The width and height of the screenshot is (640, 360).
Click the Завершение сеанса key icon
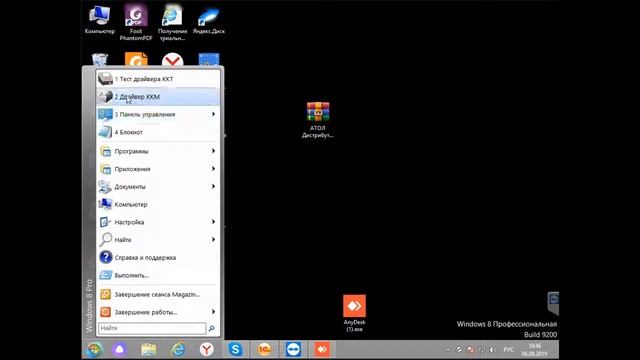pyautogui.click(x=105, y=294)
